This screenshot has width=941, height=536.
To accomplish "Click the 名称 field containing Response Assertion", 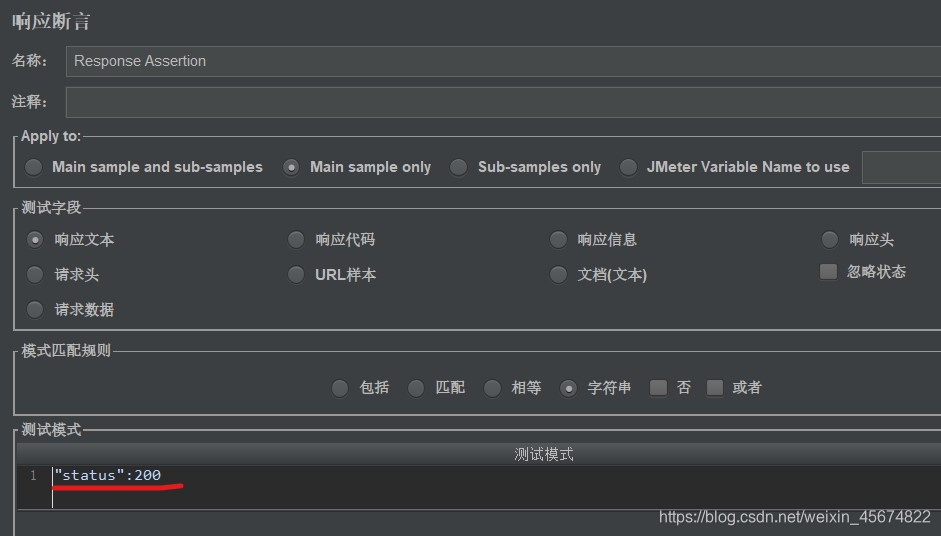I will pyautogui.click(x=503, y=61).
